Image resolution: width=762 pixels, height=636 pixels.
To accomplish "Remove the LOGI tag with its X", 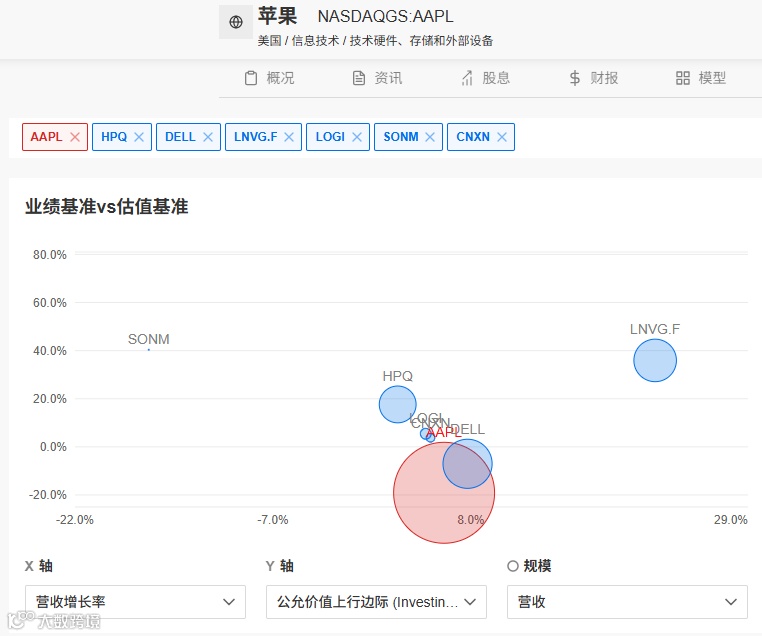I will (357, 137).
